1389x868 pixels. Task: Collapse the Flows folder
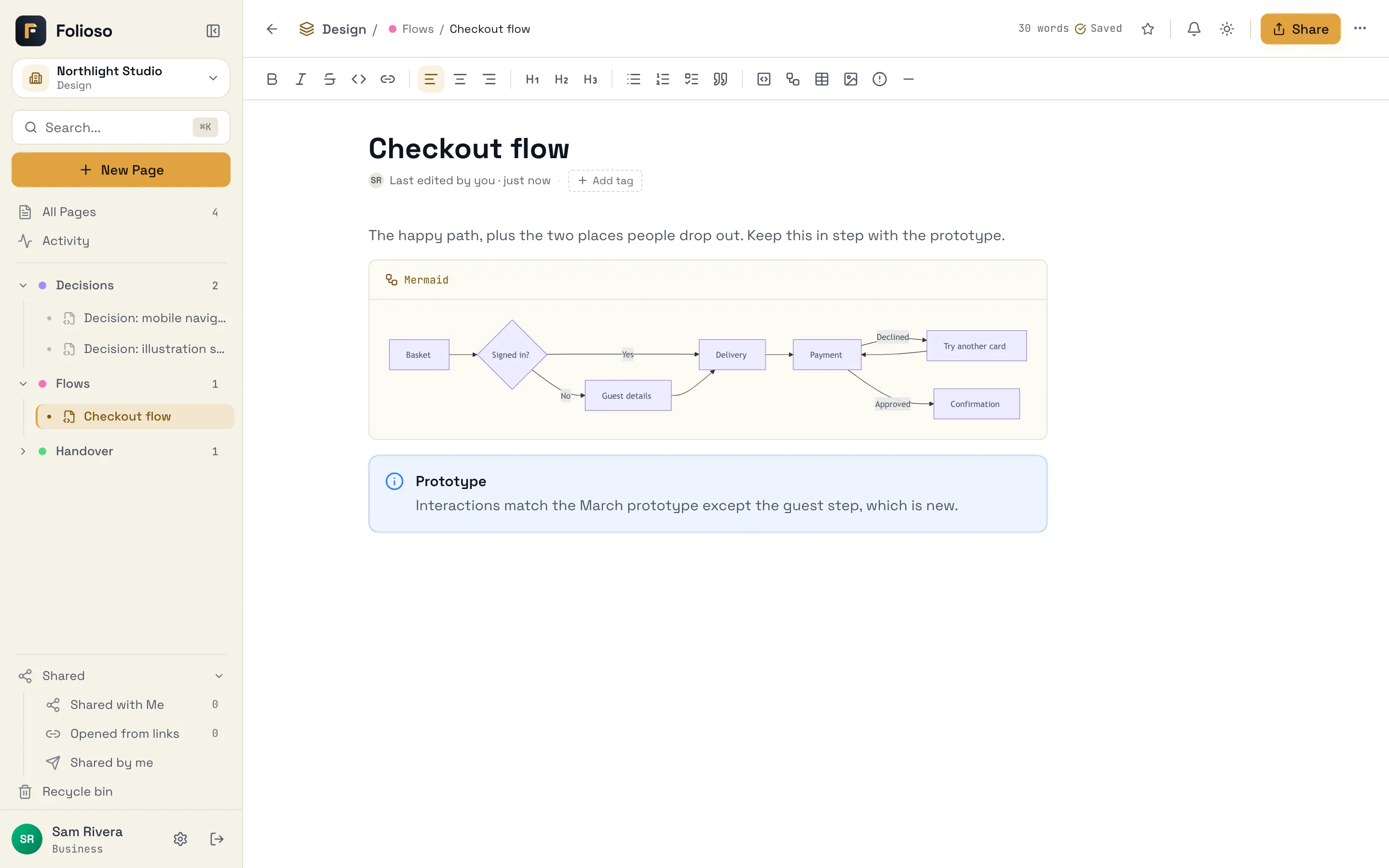tap(23, 383)
